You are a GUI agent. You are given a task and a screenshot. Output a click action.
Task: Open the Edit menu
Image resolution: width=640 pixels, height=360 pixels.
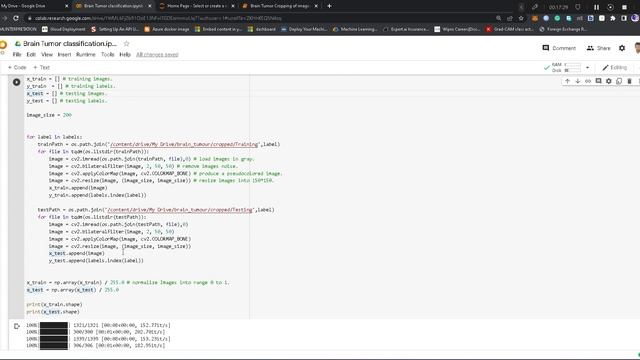pos(31,54)
